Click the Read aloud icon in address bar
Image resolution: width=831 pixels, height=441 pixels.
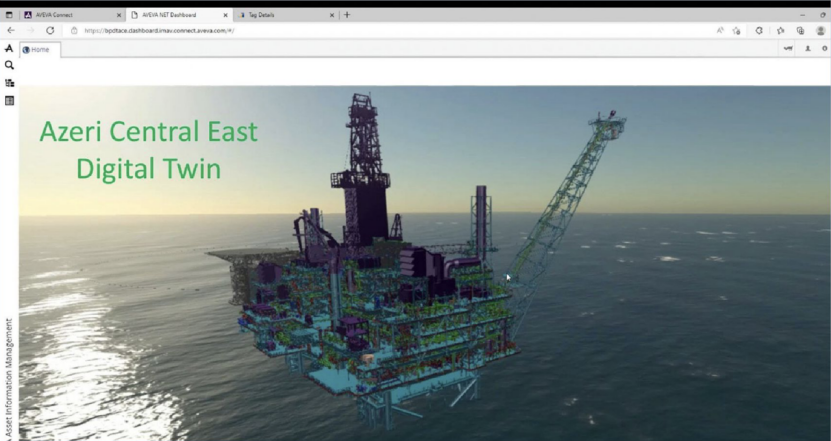(x=720, y=31)
